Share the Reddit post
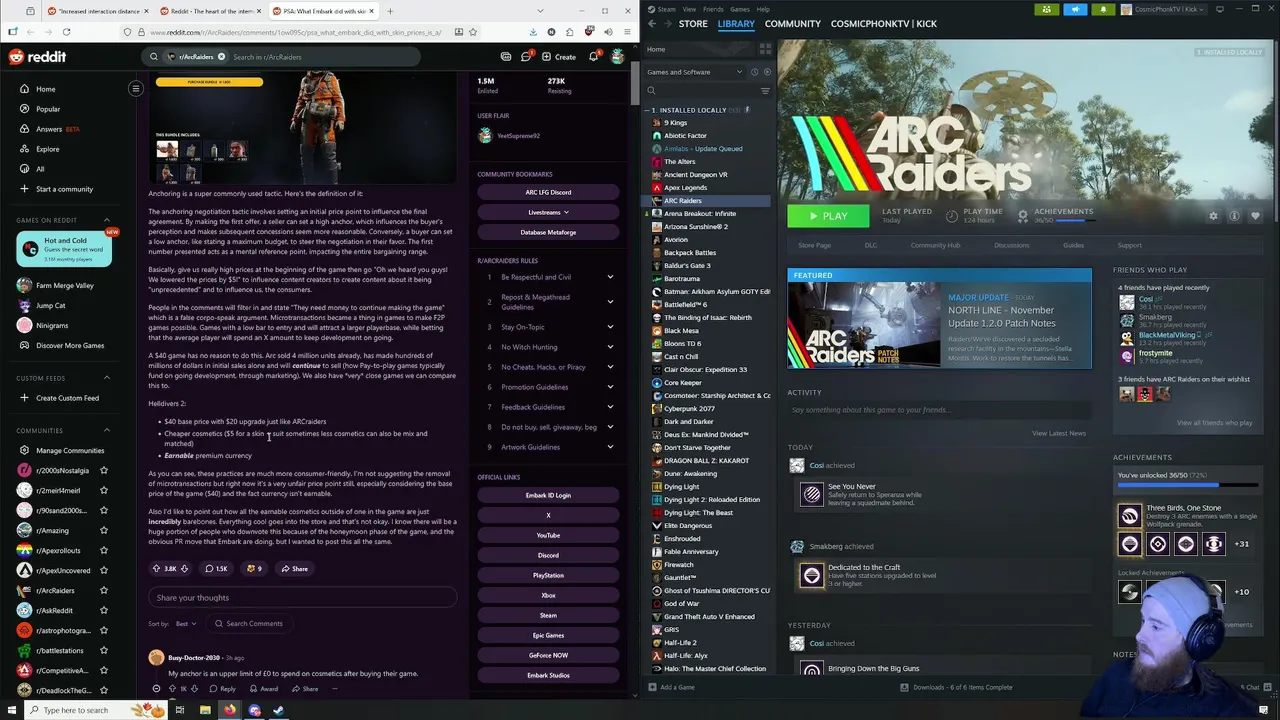Viewport: 1280px width, 720px height. [294, 569]
